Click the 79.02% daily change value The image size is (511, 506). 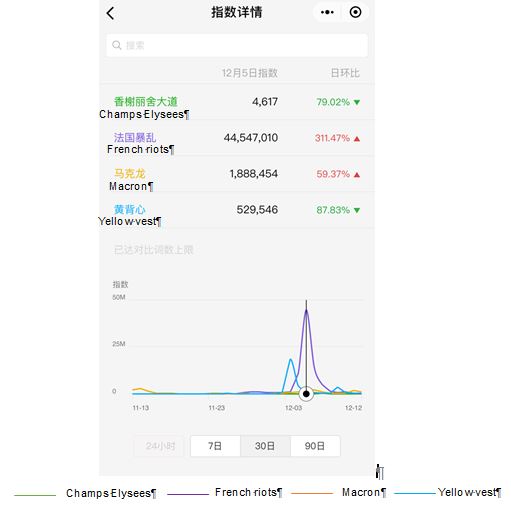(333, 102)
